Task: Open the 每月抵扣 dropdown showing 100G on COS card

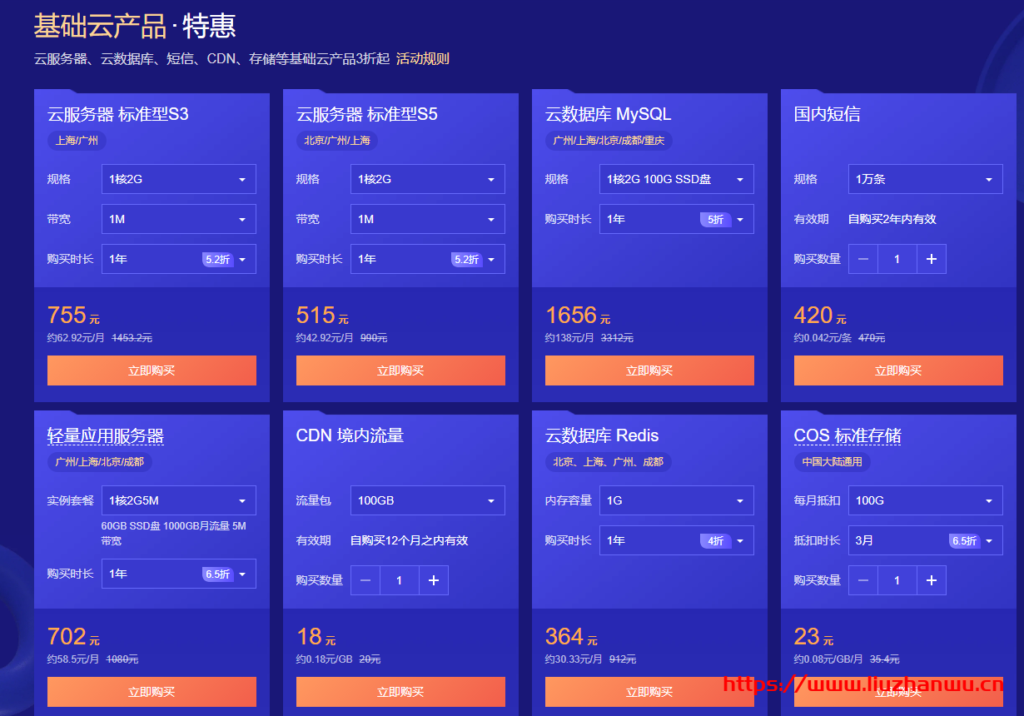Action: [x=925, y=500]
